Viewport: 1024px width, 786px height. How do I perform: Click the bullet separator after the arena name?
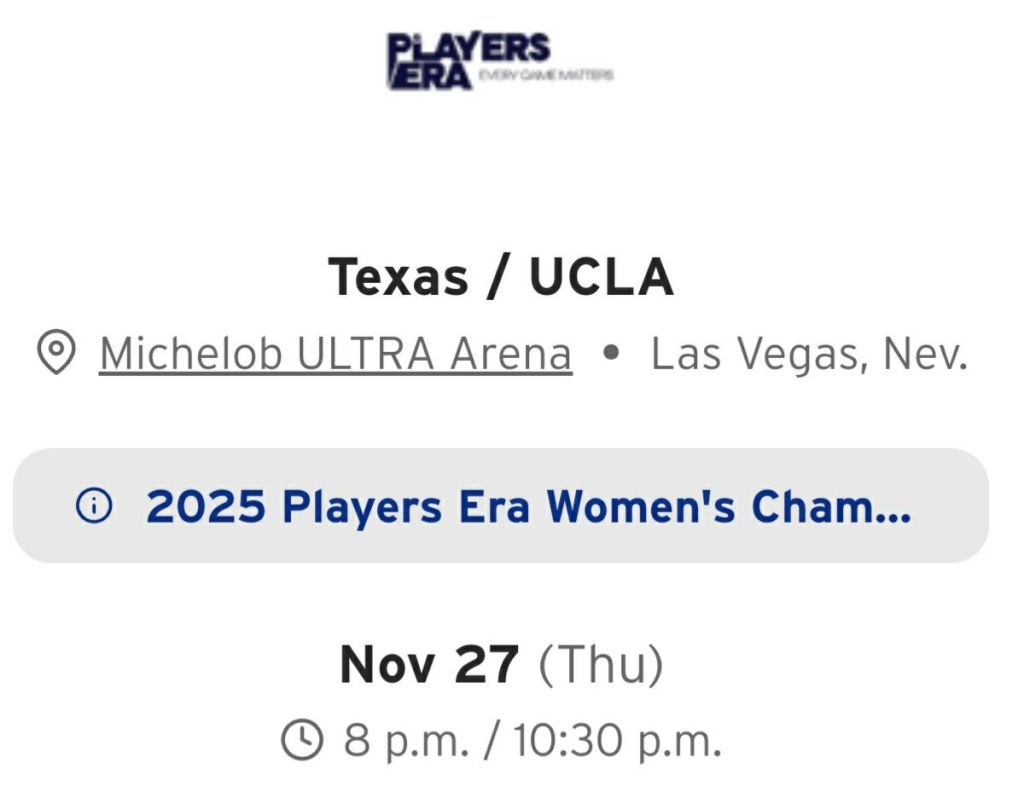click(x=612, y=354)
